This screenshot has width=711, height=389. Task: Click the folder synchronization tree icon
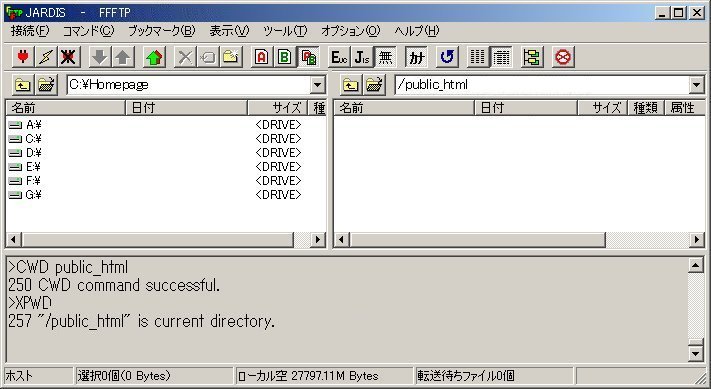532,57
